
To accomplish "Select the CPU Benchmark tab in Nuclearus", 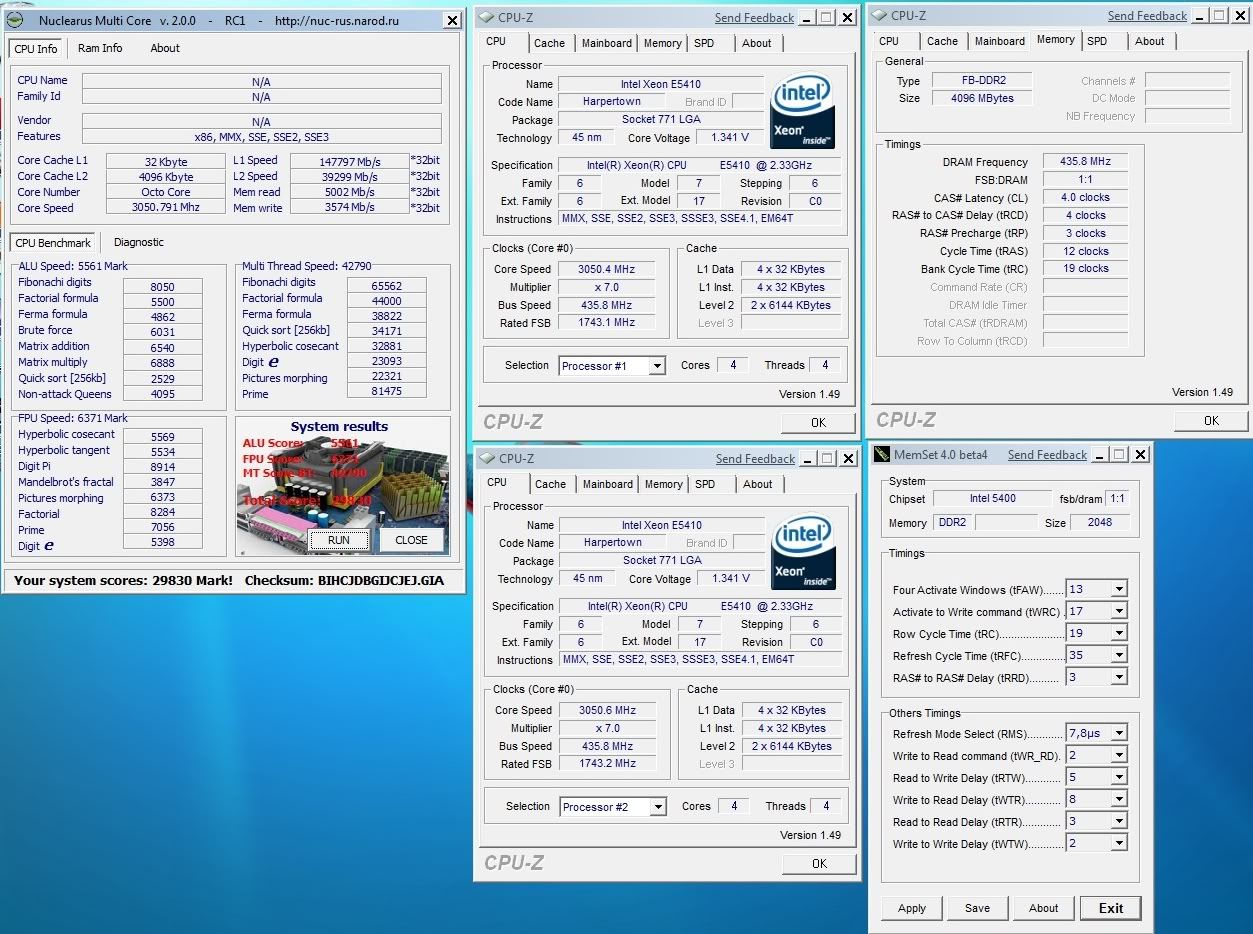I will click(x=53, y=243).
